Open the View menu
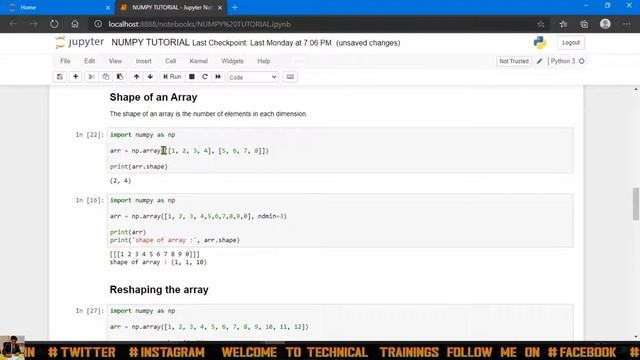Image resolution: width=640 pixels, height=360 pixels. point(115,61)
